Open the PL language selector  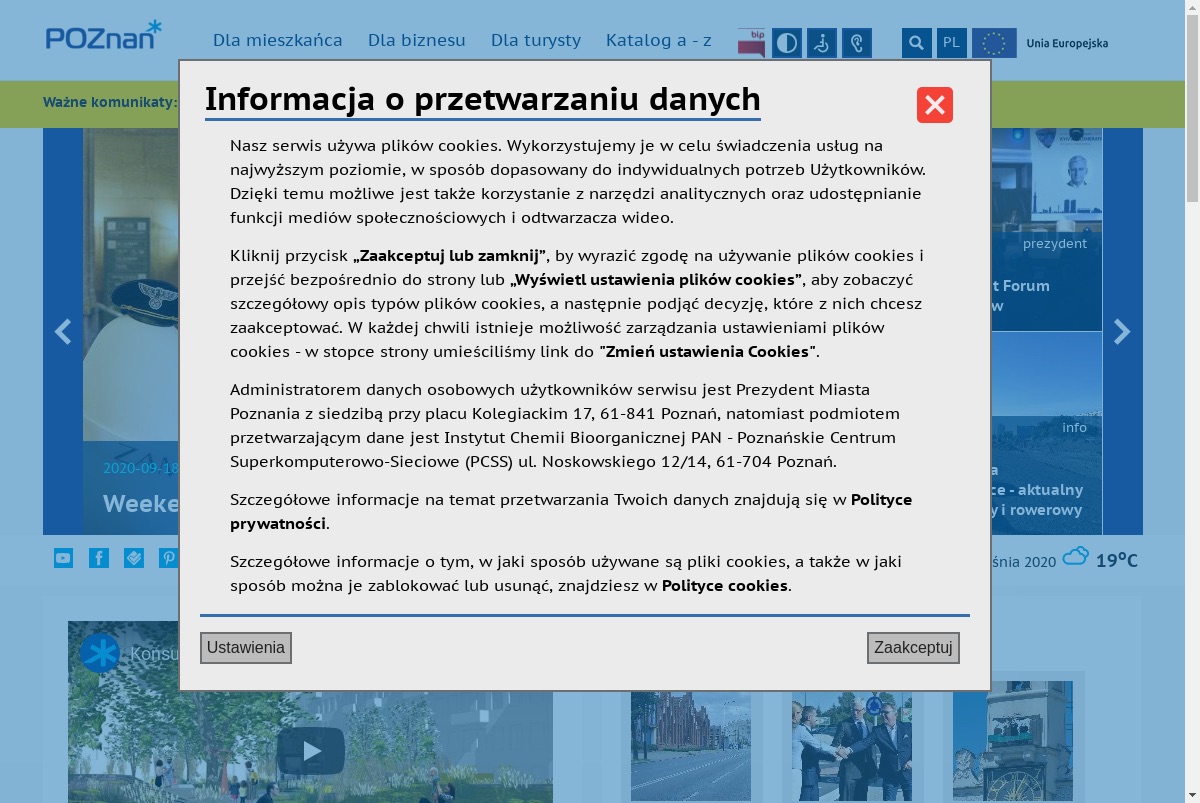952,43
